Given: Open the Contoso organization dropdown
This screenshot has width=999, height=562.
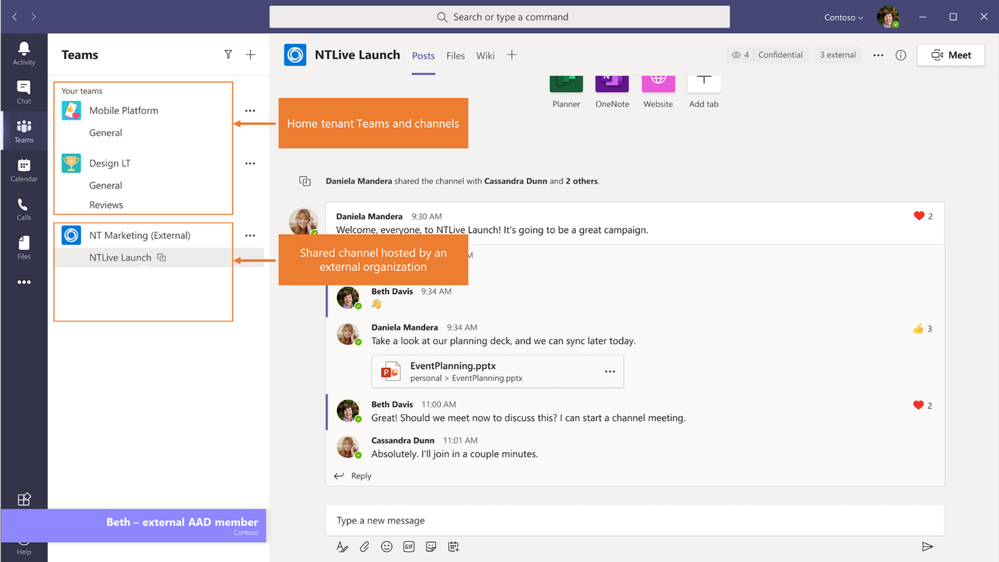Looking at the screenshot, I should pos(844,17).
